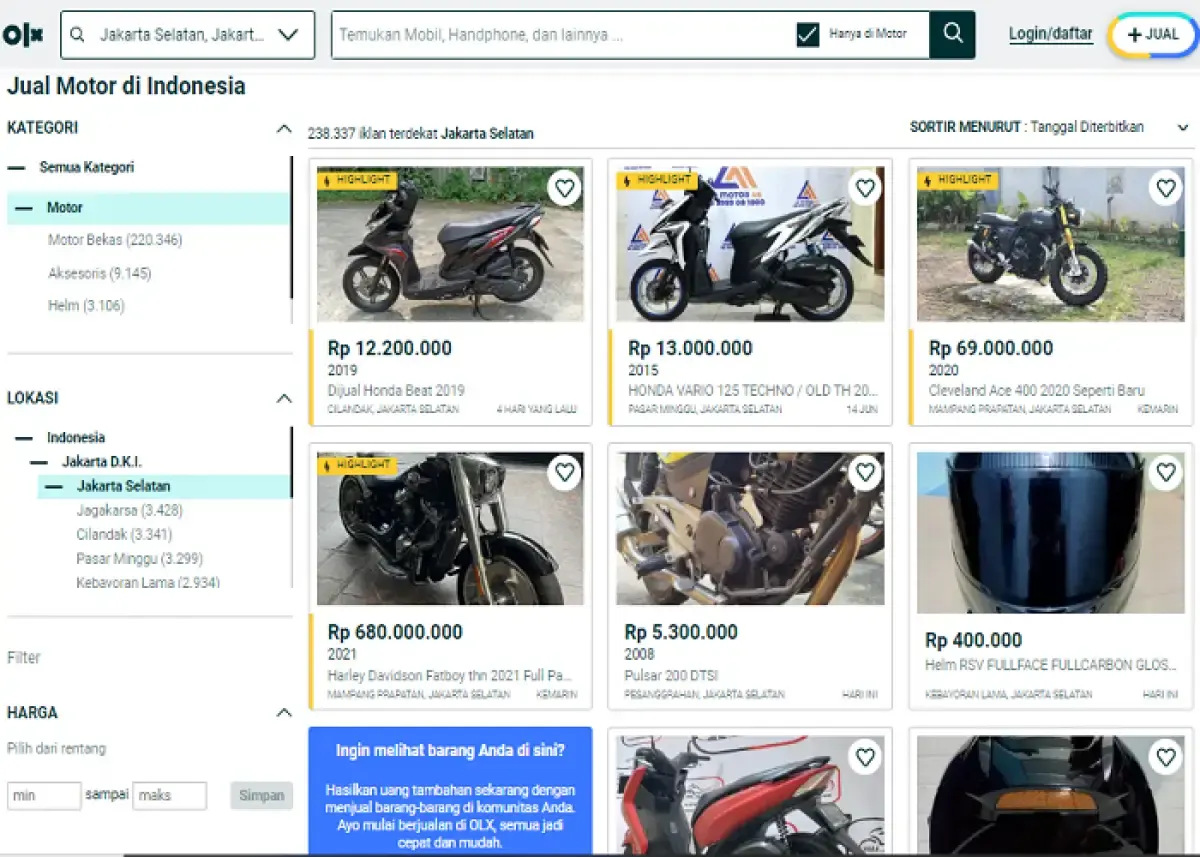1200x857 pixels.
Task: Favorite the Honda Vario 125 listing
Action: click(865, 187)
